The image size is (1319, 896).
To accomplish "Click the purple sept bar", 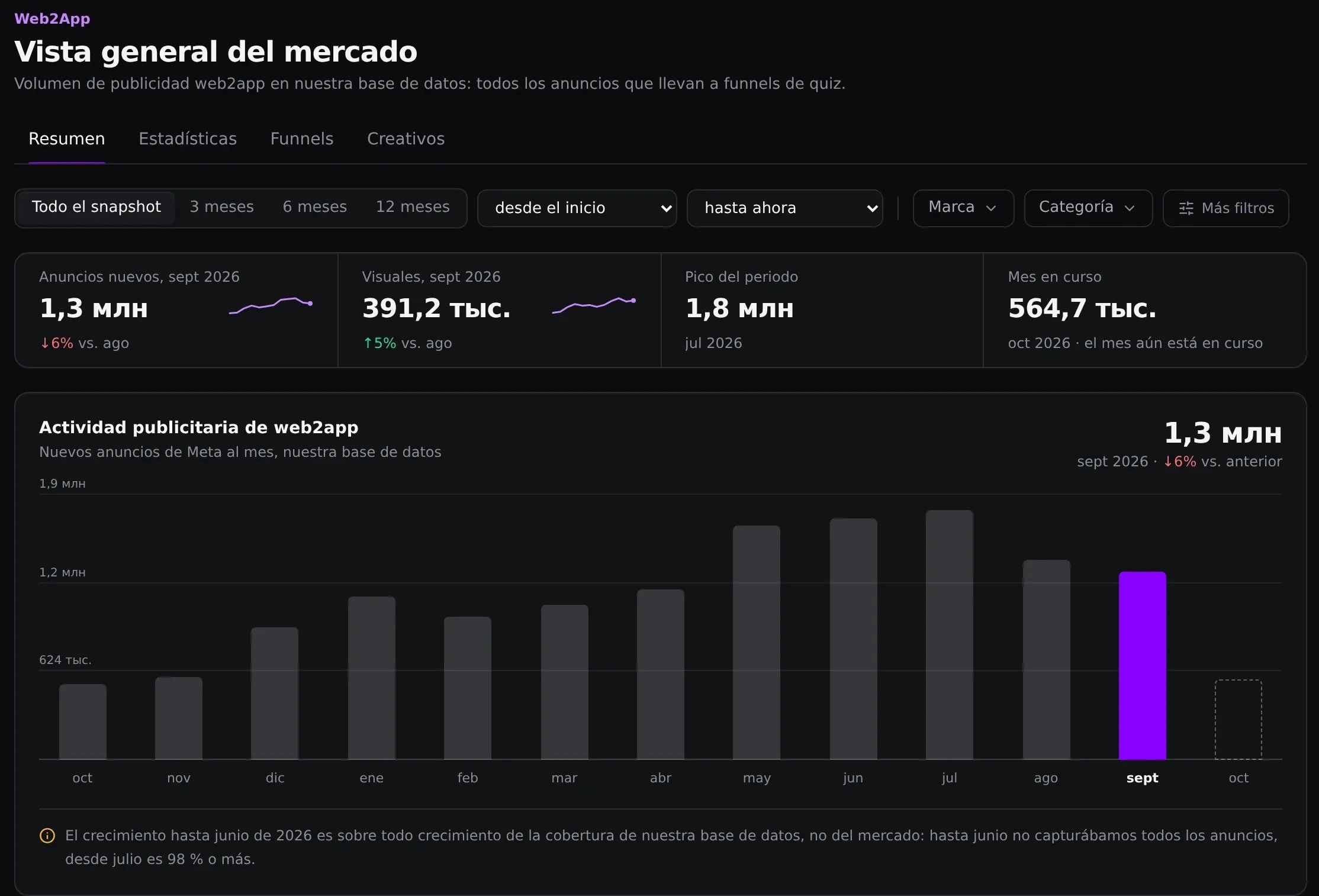I will 1142,666.
